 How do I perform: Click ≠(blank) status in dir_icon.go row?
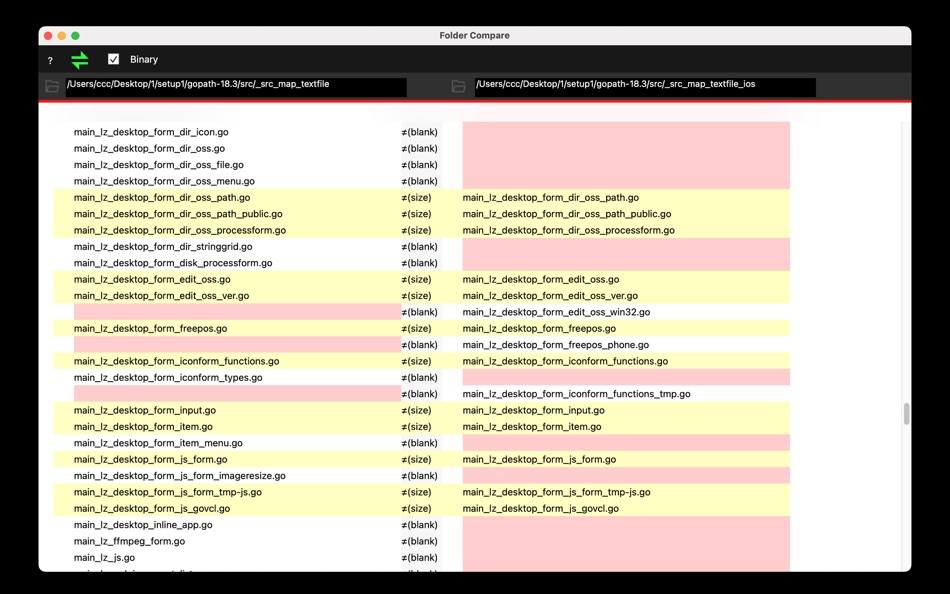click(419, 132)
